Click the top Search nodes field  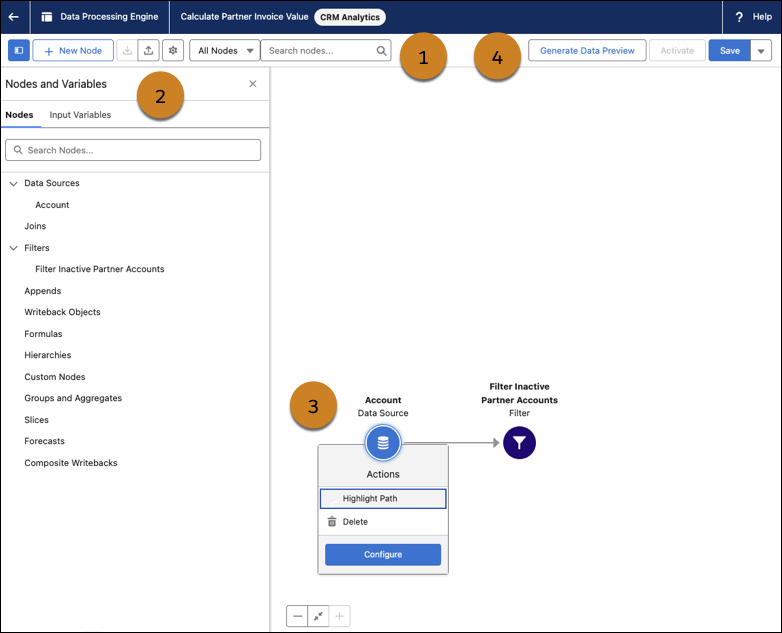pos(326,50)
